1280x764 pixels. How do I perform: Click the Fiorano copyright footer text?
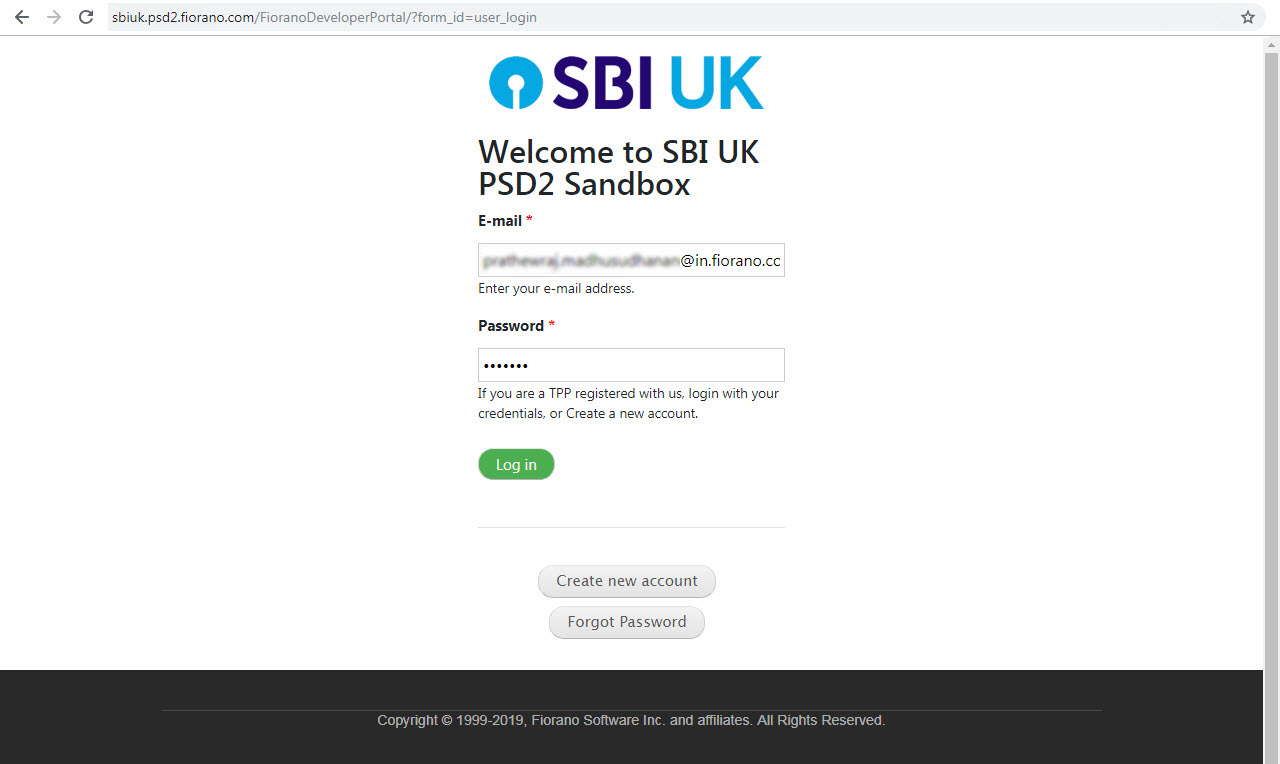click(631, 720)
